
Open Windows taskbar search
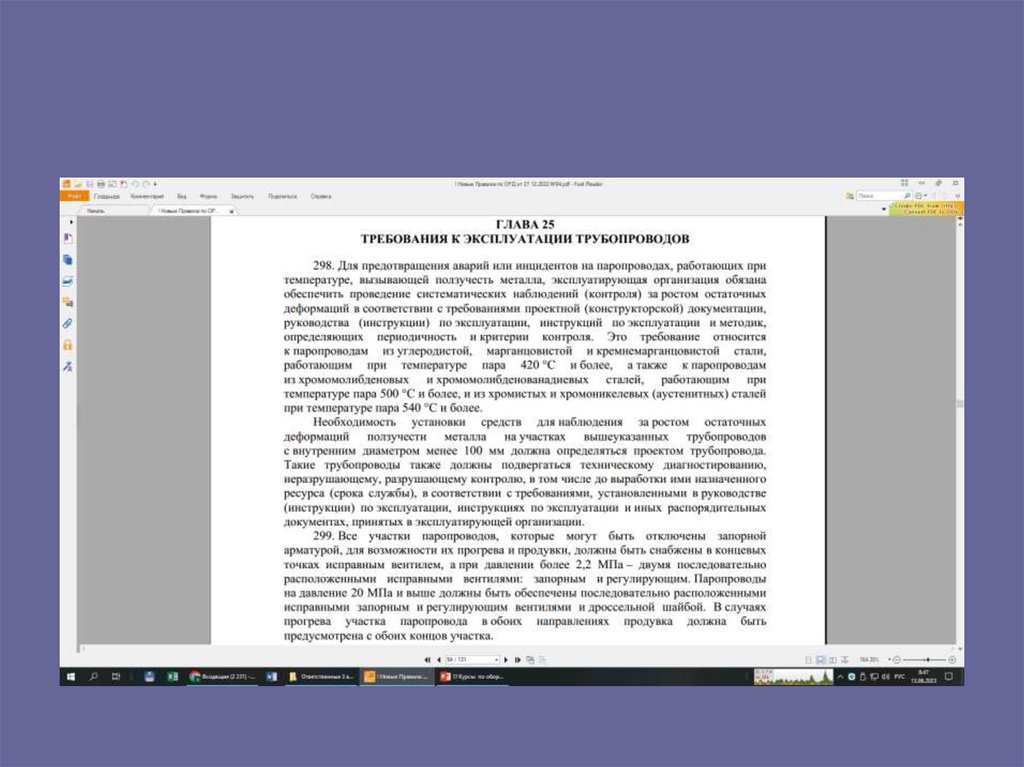93,677
